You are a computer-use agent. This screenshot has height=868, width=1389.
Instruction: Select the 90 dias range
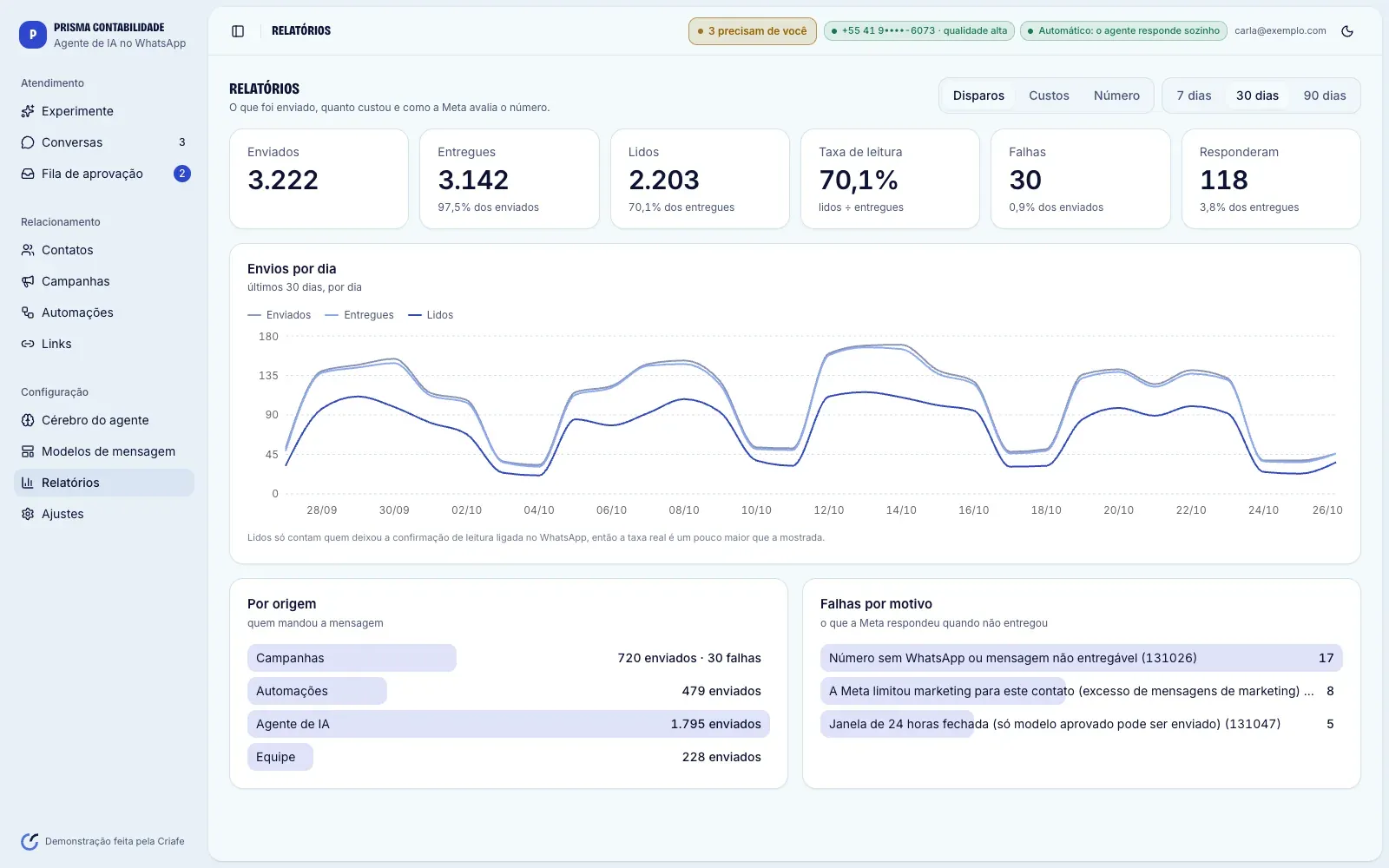1325,95
